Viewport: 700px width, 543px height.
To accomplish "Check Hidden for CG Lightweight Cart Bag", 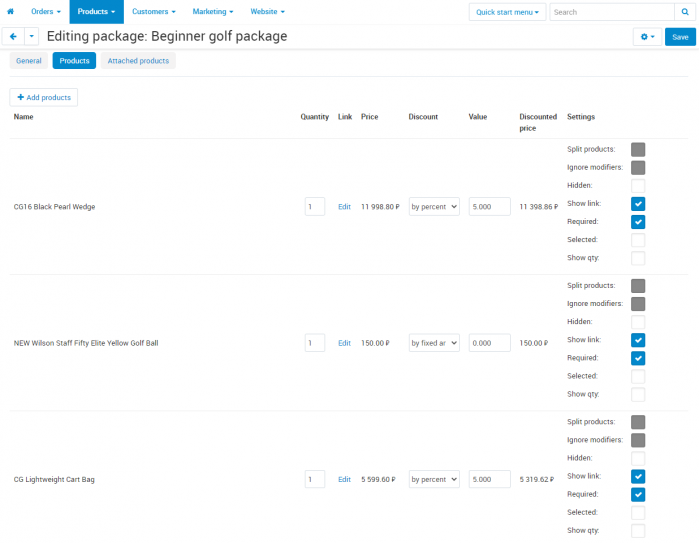I will pyautogui.click(x=638, y=458).
